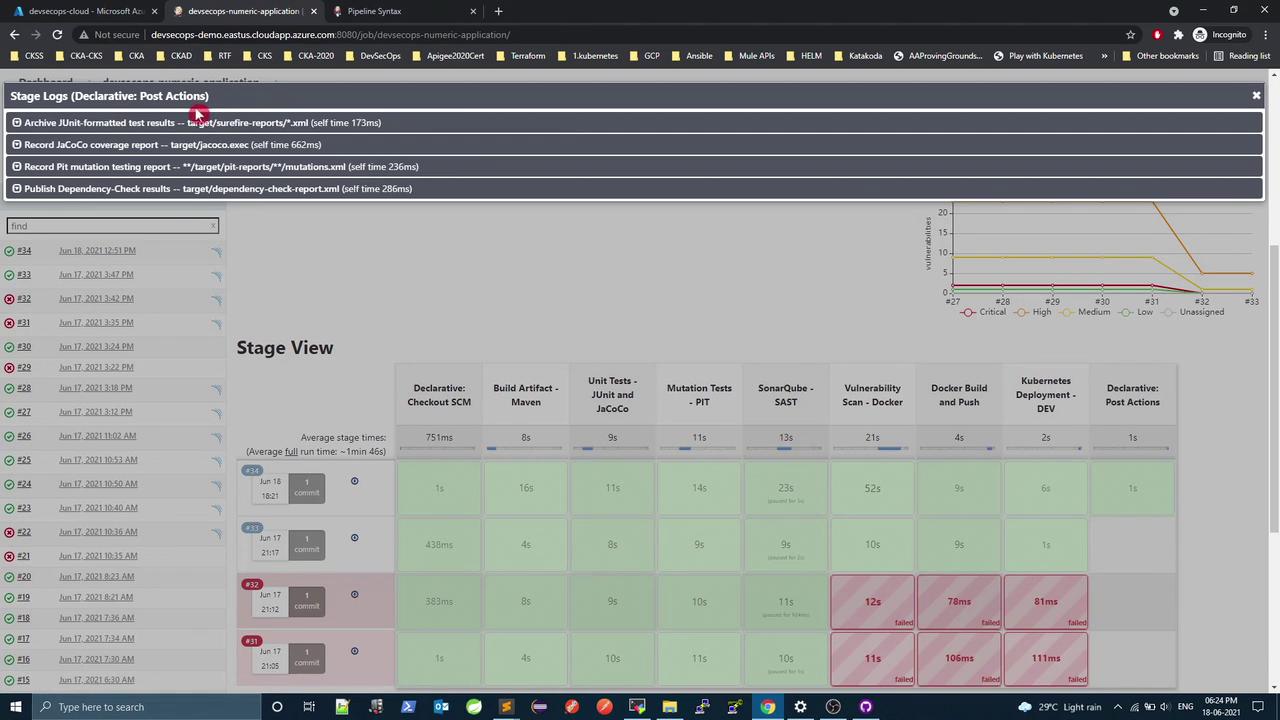Open failed Vulnerability Scan cell of build #32
This screenshot has height=720, width=1280.
872,602
